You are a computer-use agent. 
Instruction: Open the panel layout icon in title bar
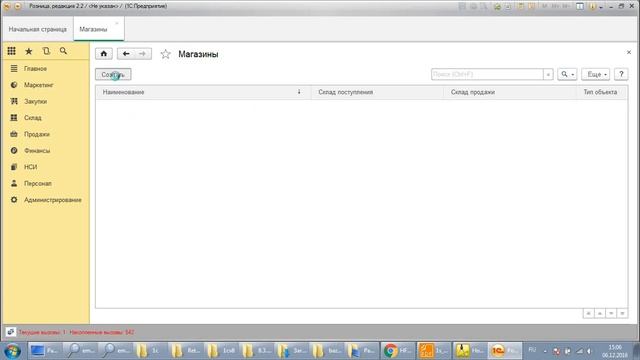point(580,6)
